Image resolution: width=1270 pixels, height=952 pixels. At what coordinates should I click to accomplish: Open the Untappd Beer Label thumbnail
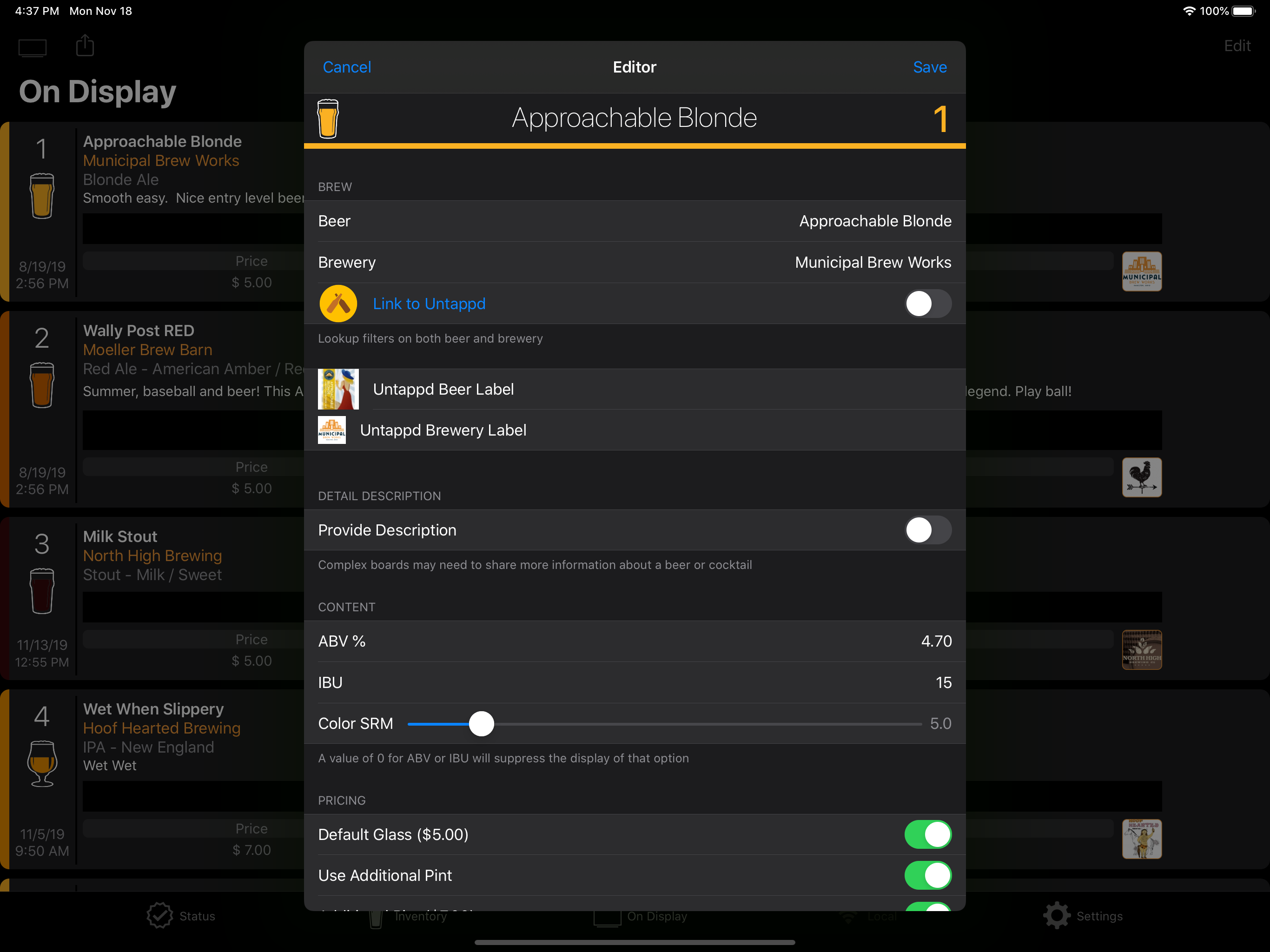pos(338,389)
